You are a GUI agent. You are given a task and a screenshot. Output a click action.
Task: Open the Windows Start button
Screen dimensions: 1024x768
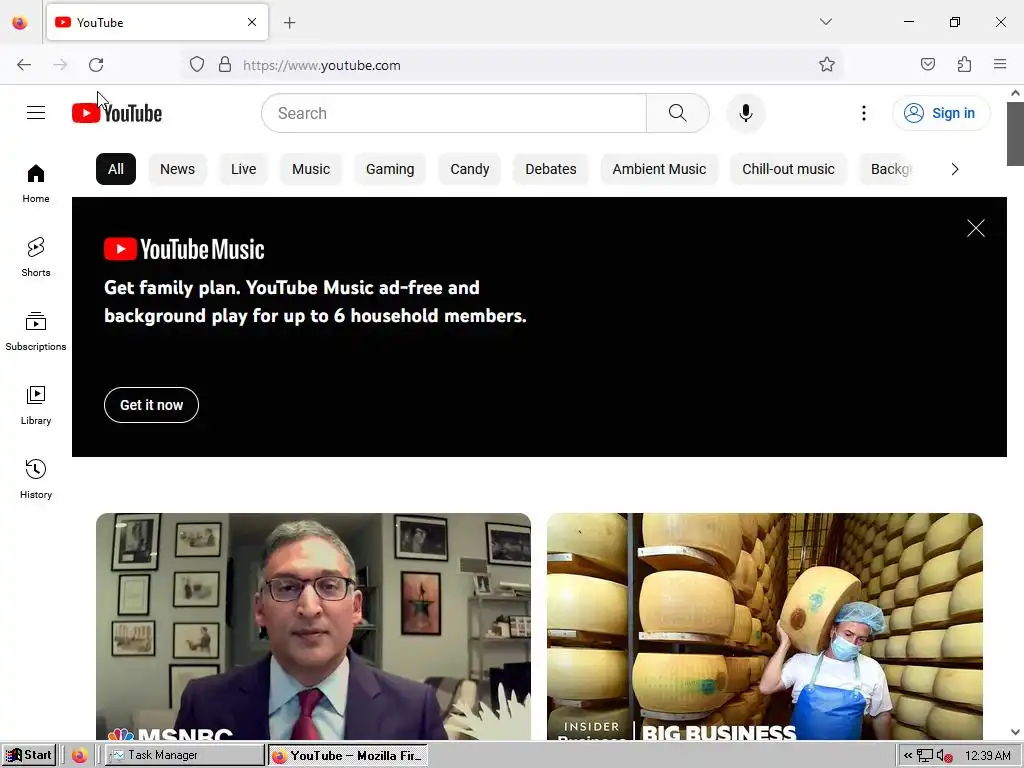tap(28, 755)
